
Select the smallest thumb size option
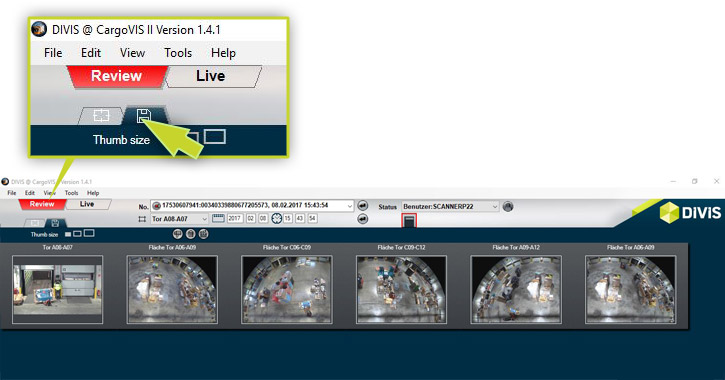(x=68, y=234)
